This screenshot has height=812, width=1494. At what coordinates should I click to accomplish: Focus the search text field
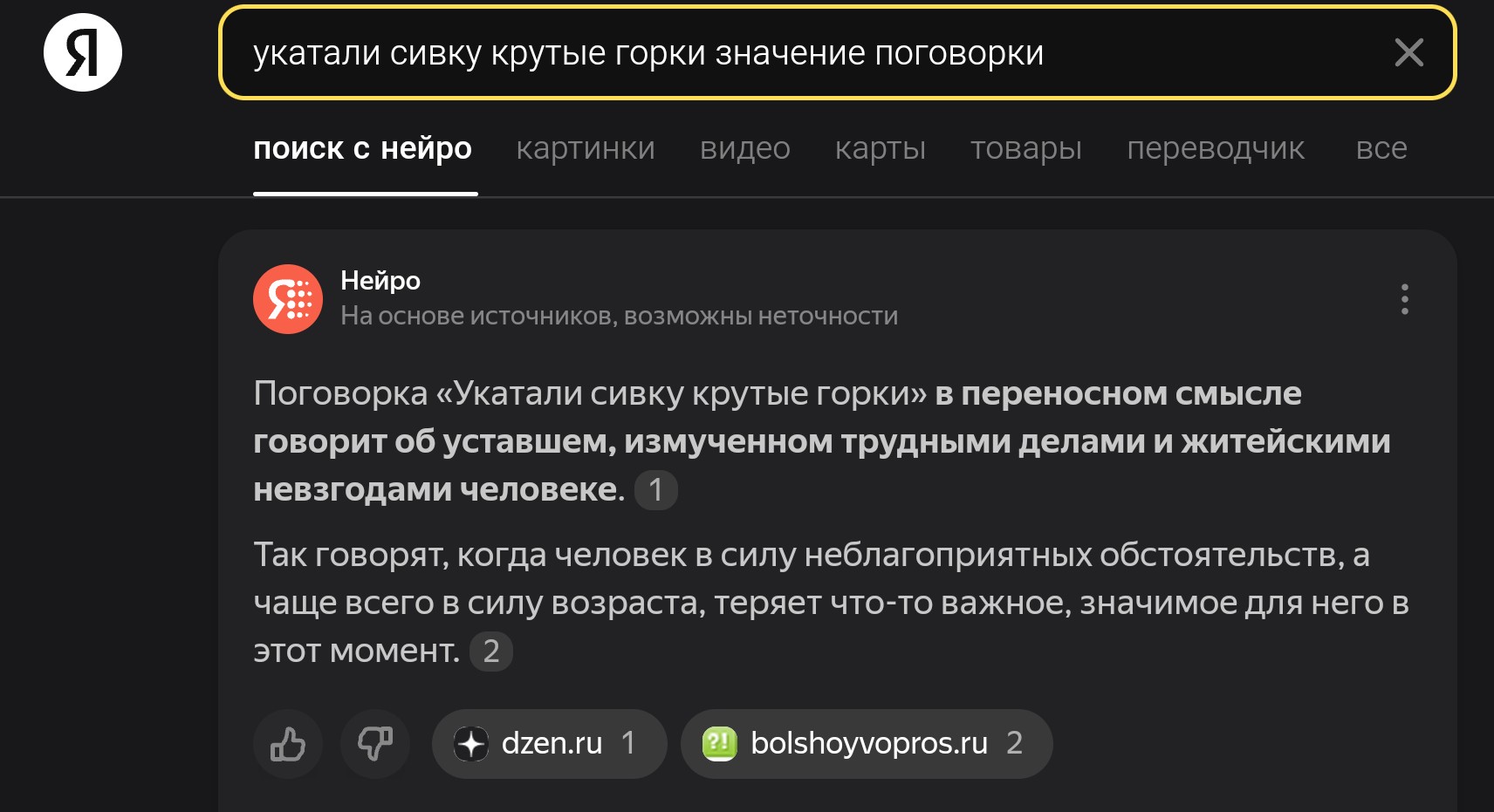[812, 52]
